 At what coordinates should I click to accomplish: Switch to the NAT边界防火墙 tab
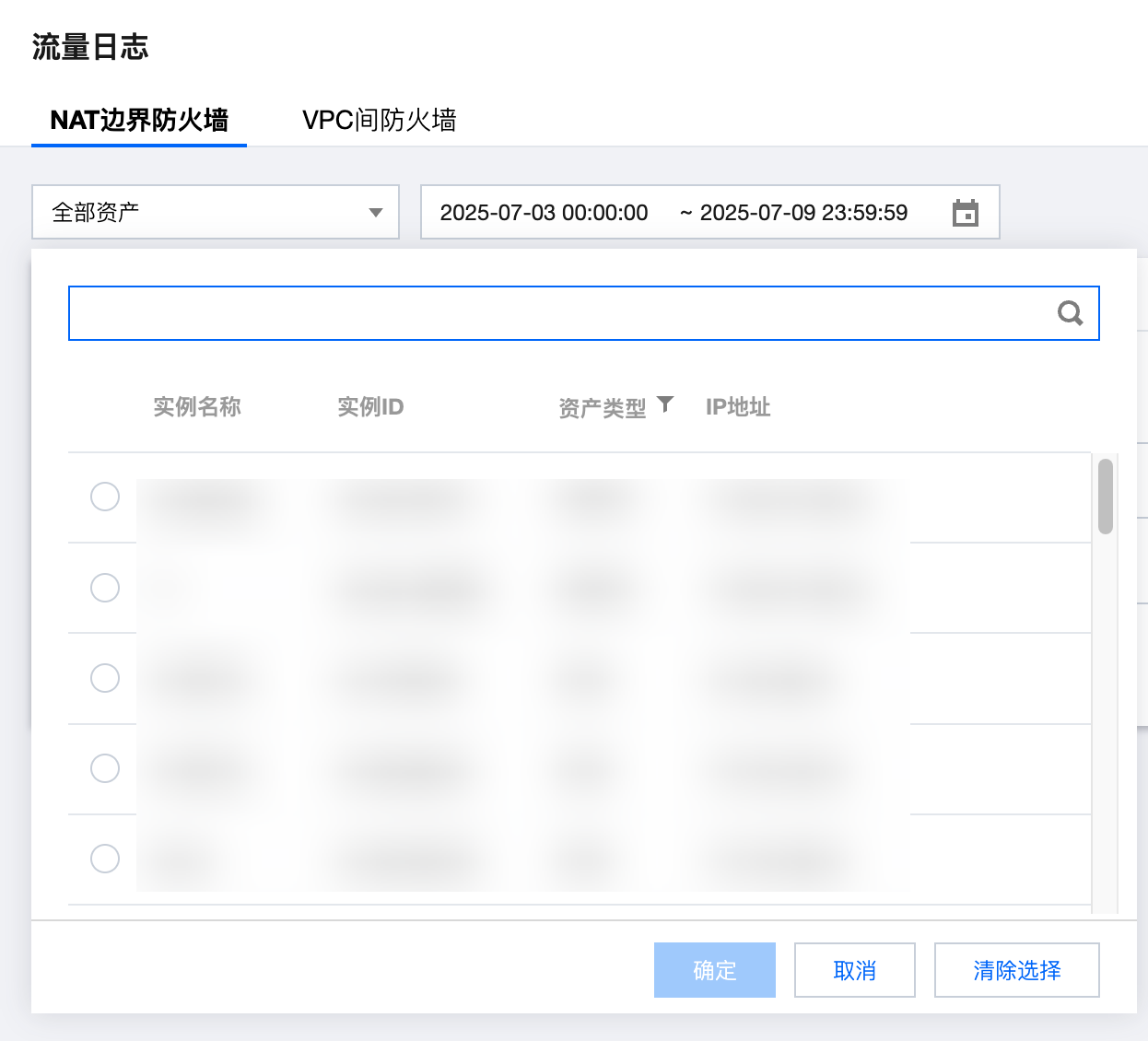139,121
